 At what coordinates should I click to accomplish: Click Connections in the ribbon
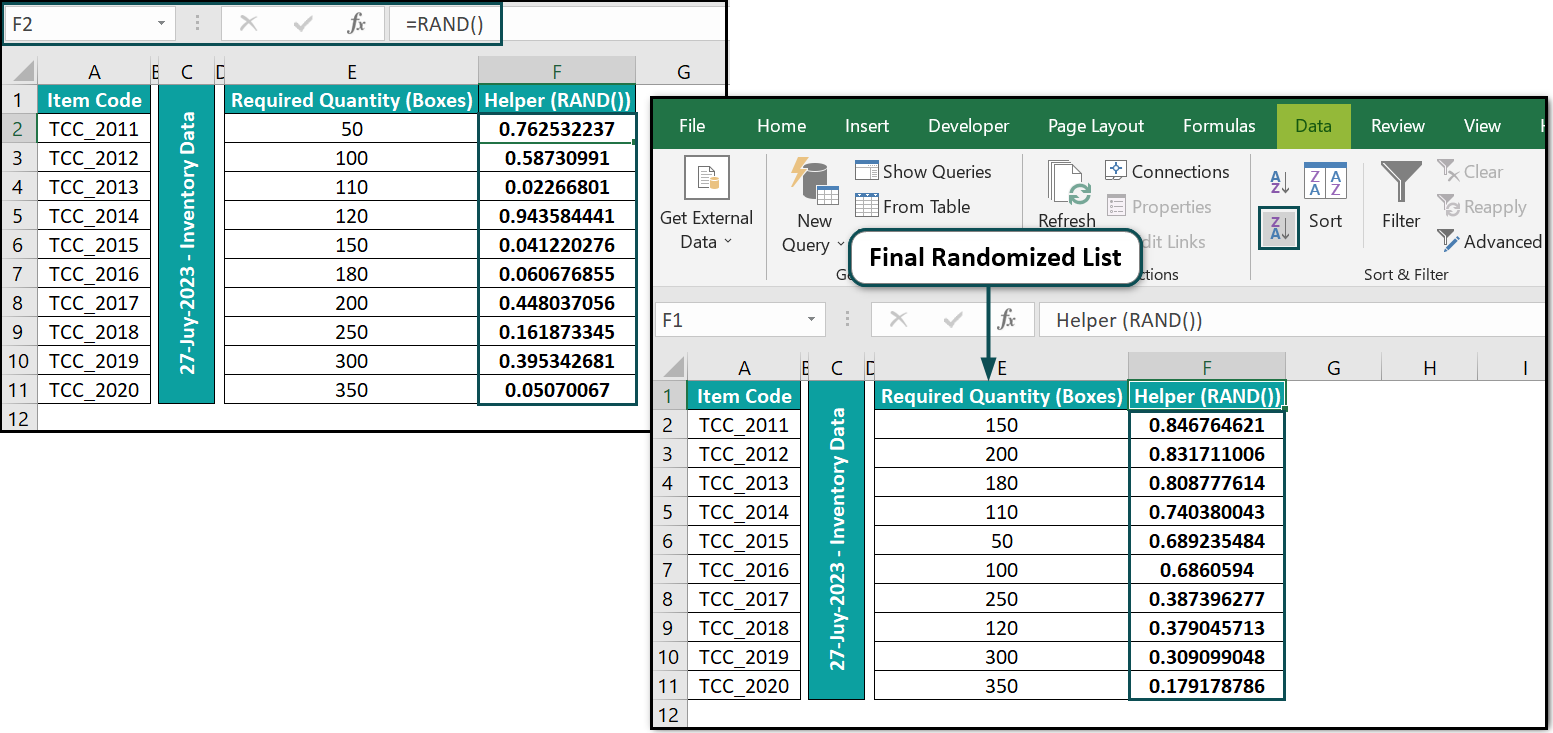[x=1167, y=171]
